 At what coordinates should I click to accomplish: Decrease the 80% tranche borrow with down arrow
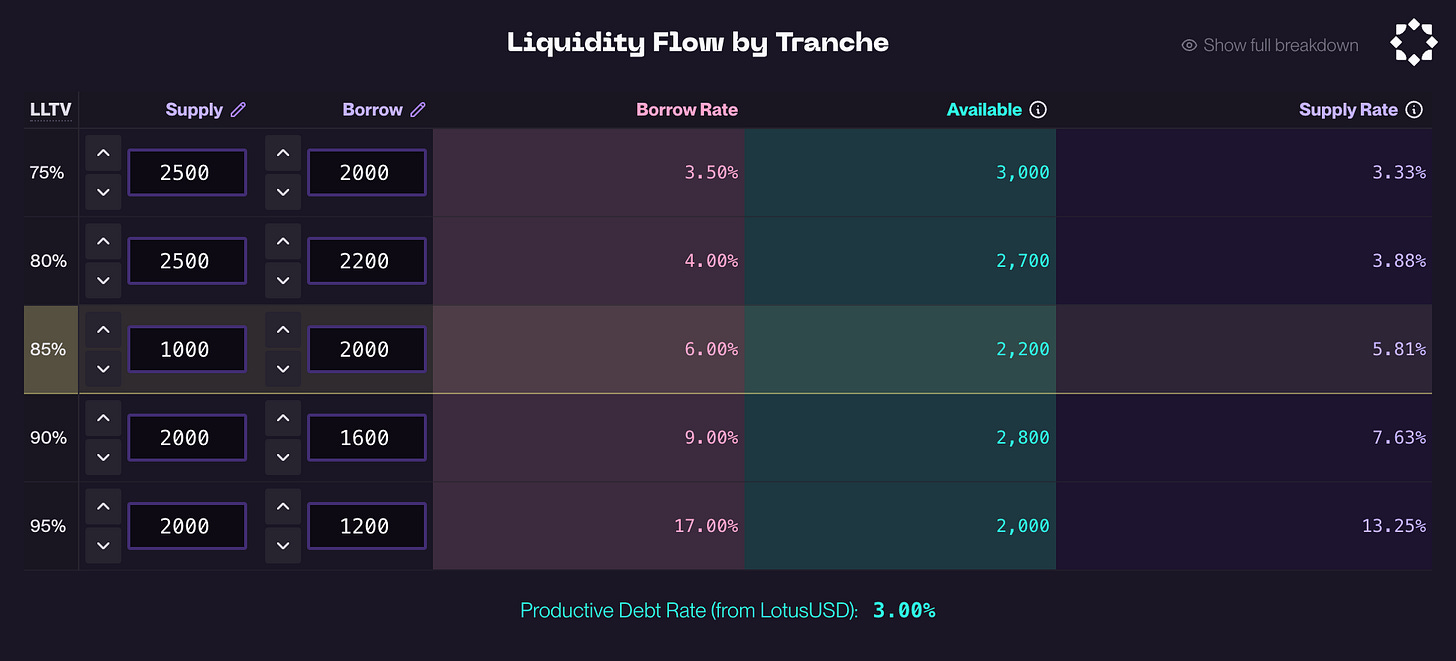pyautogui.click(x=283, y=280)
